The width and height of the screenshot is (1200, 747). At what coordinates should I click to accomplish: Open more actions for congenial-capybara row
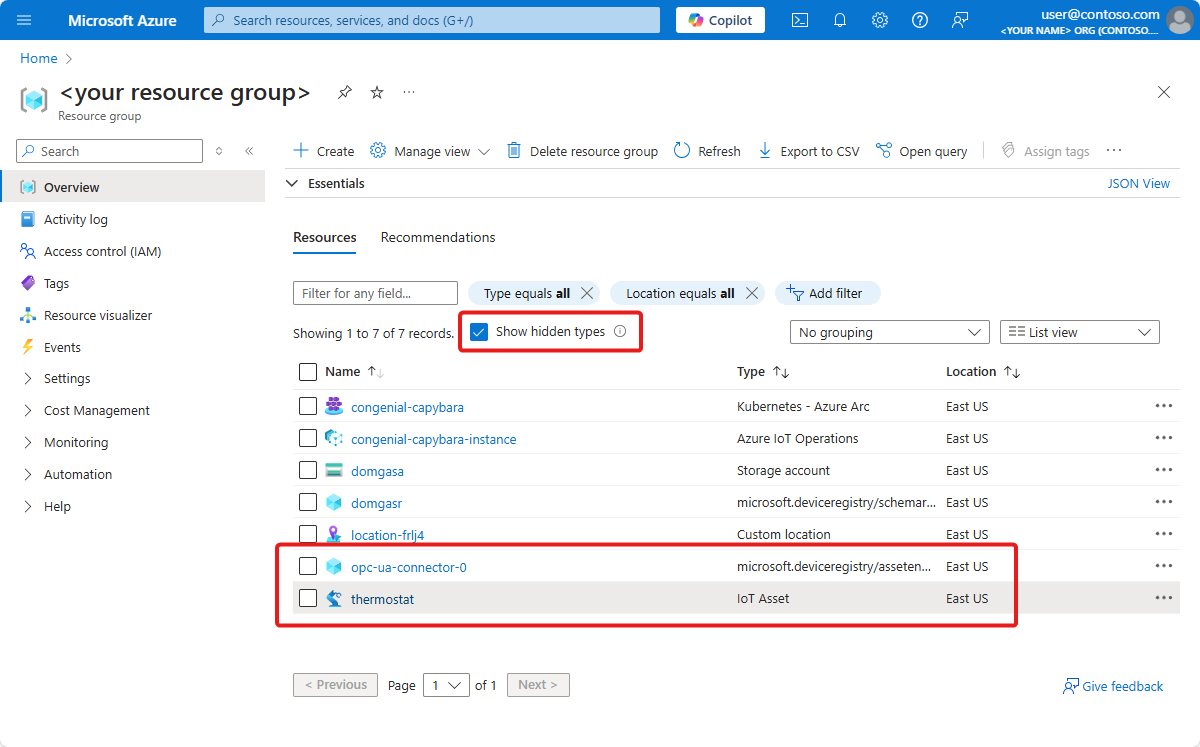tap(1163, 407)
